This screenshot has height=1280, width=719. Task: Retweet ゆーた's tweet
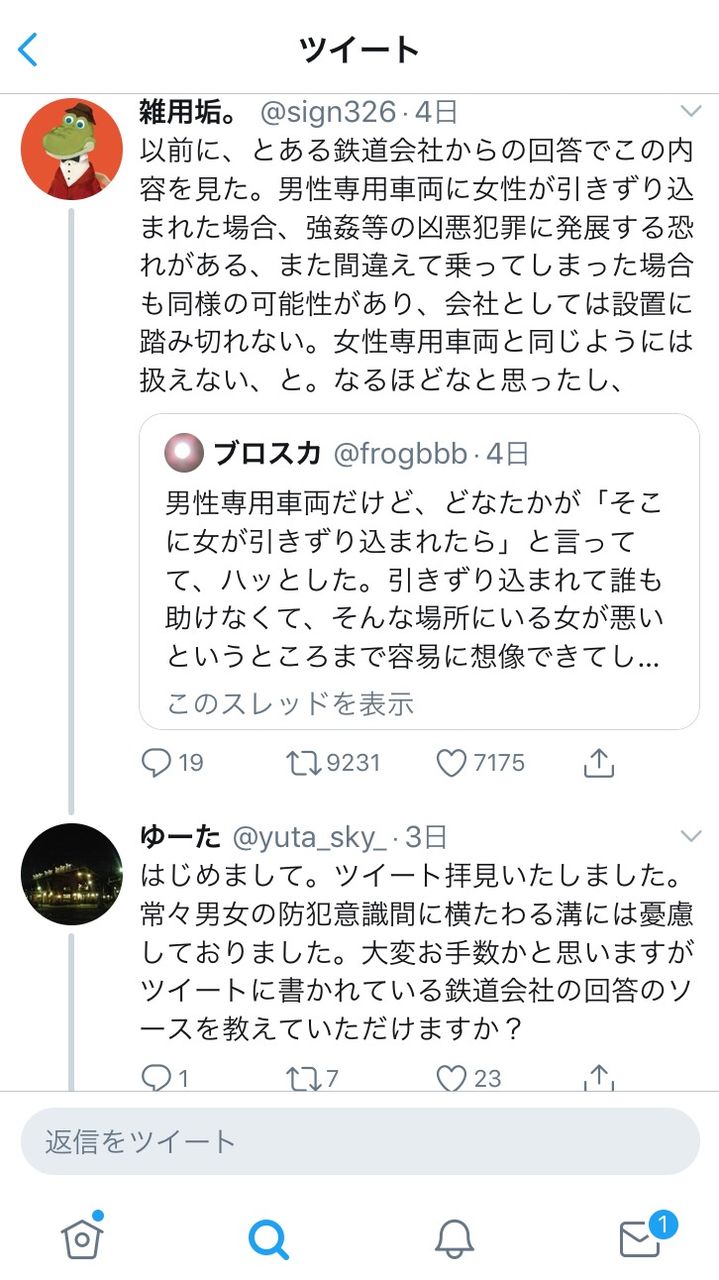pyautogui.click(x=303, y=1077)
